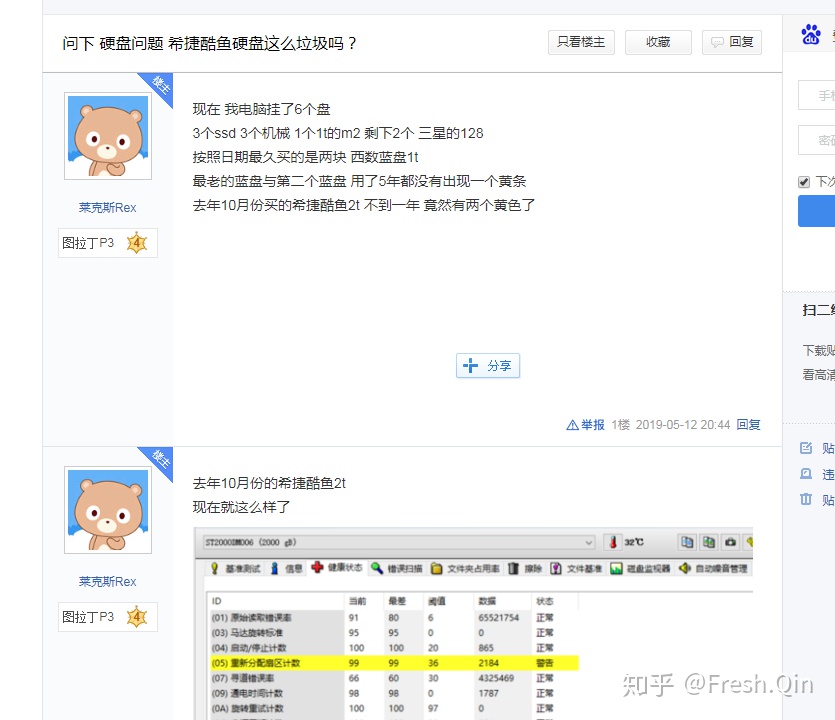This screenshot has height=720, width=835.
Task: Click the 回复 speech bubble toggle button
Action: [x=731, y=42]
